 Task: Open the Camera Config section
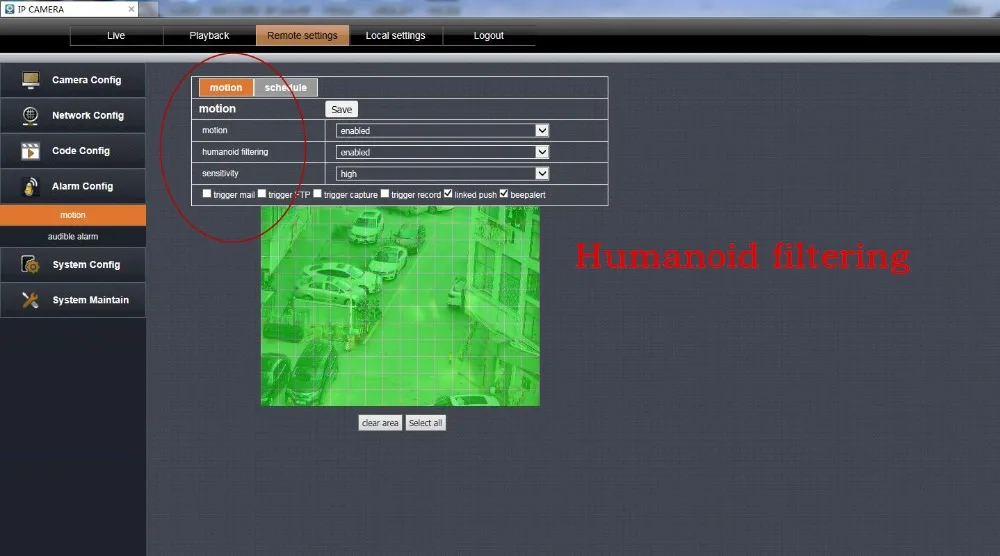coord(73,80)
